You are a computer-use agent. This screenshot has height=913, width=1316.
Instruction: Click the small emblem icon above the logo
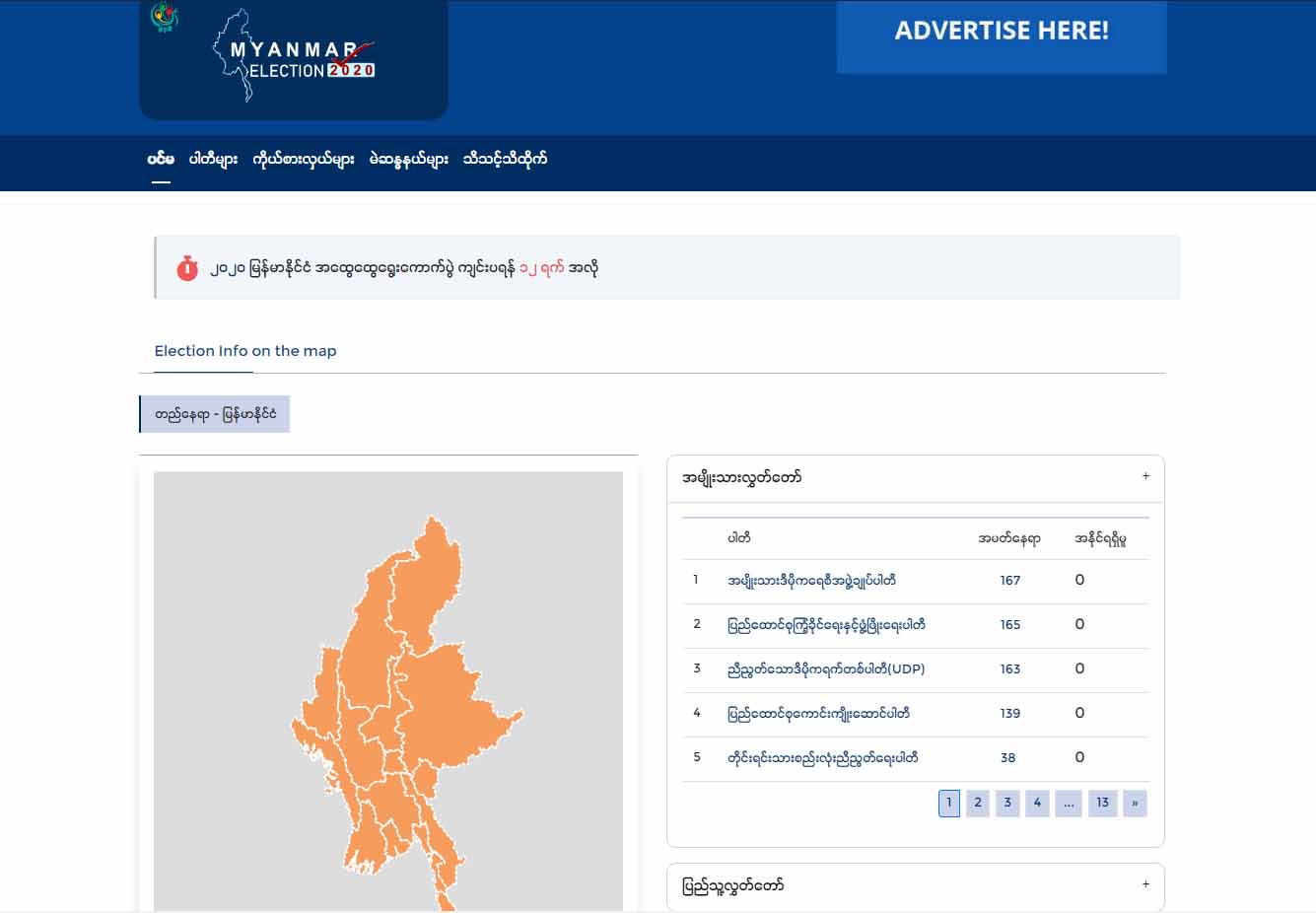[x=165, y=17]
